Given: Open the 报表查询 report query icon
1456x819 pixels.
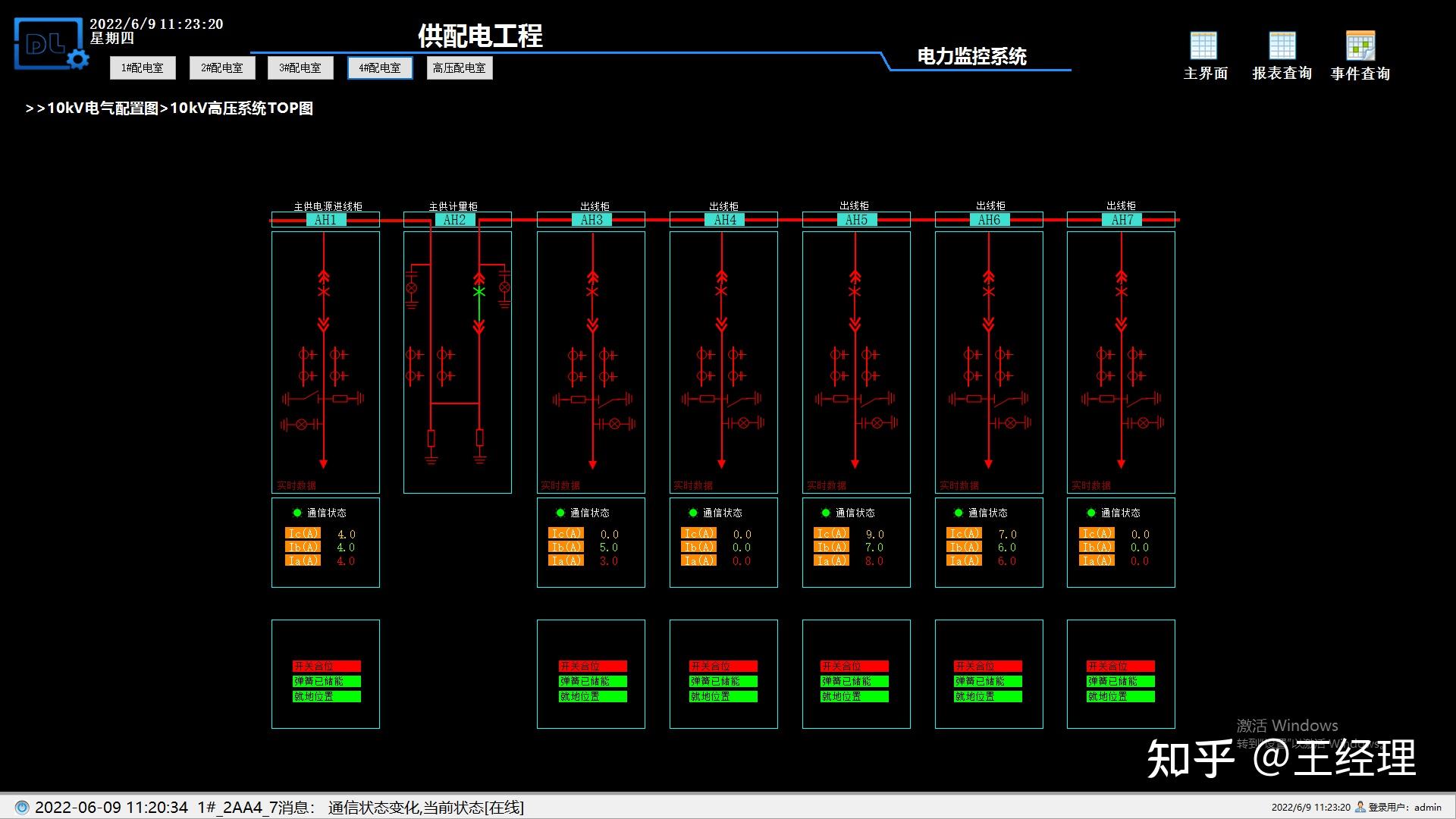Looking at the screenshot, I should [x=1282, y=46].
